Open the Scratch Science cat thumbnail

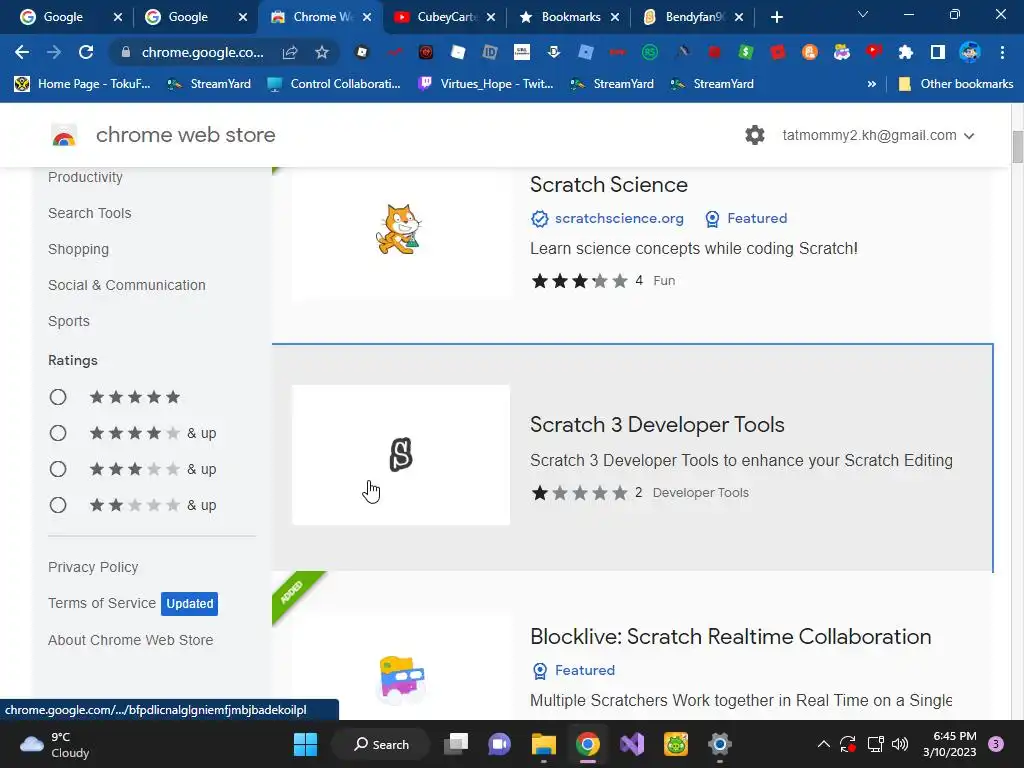(400, 230)
